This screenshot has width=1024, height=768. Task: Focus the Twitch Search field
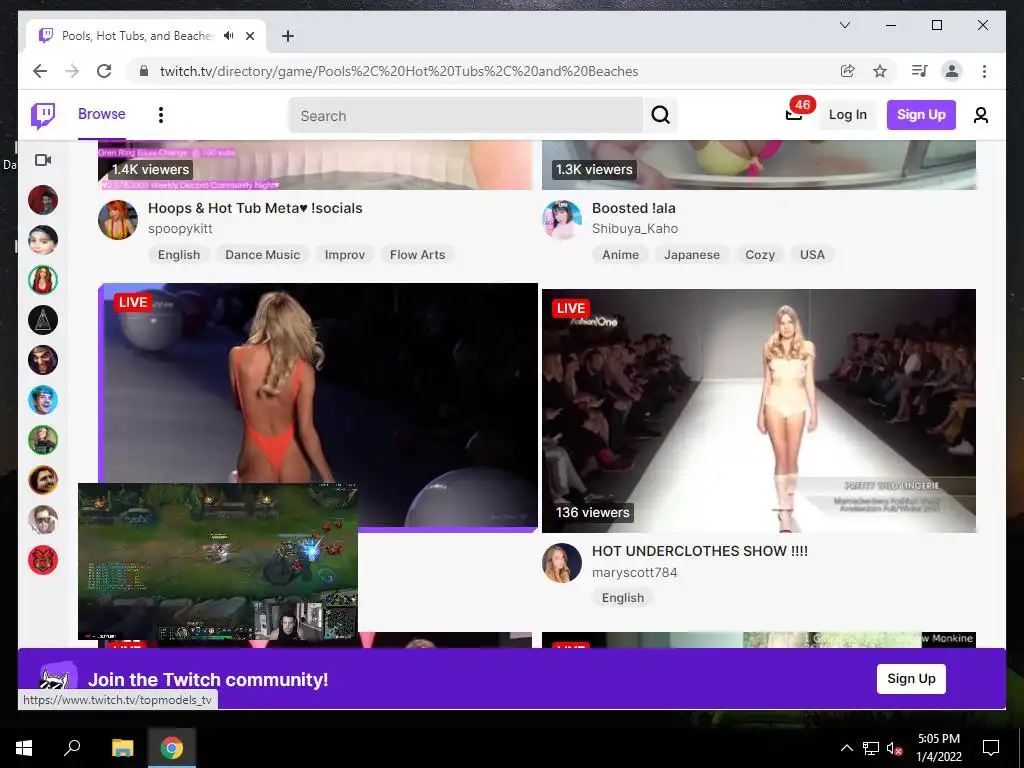pyautogui.click(x=466, y=116)
